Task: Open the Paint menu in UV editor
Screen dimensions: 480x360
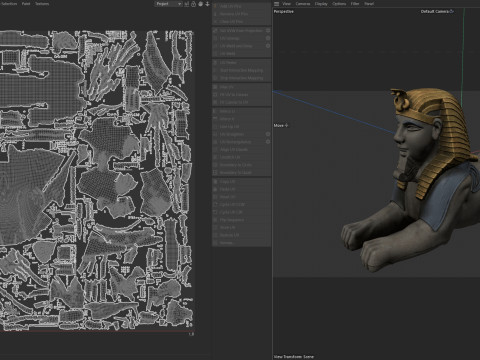Action: 26,4
